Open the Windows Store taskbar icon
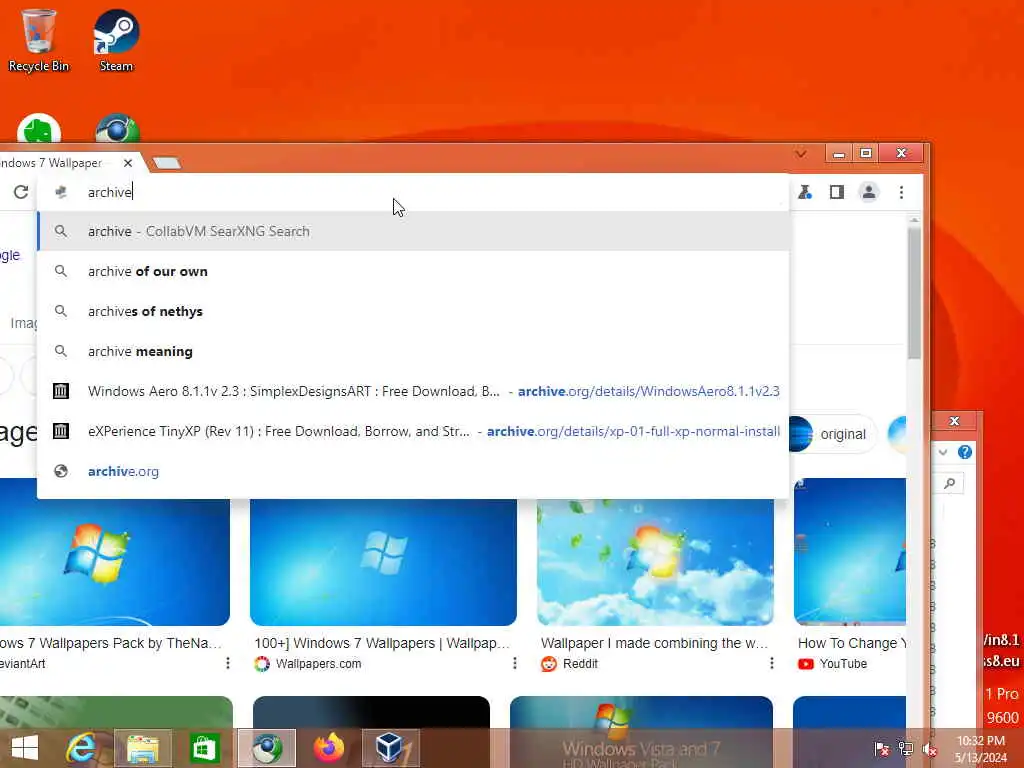The height and width of the screenshot is (768, 1024). coord(204,748)
